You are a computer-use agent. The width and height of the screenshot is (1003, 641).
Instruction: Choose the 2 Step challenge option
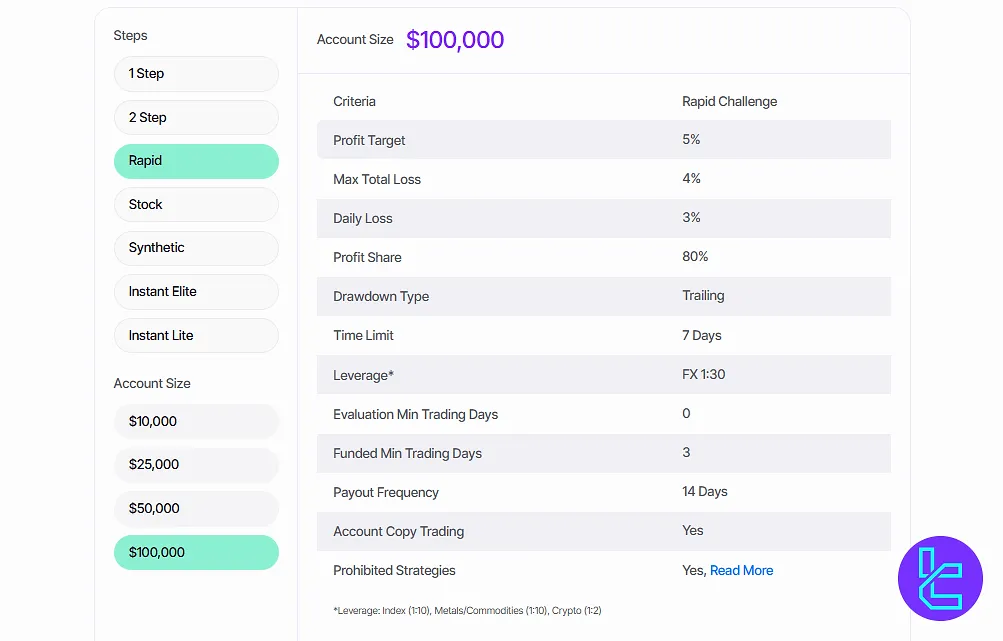(x=196, y=117)
